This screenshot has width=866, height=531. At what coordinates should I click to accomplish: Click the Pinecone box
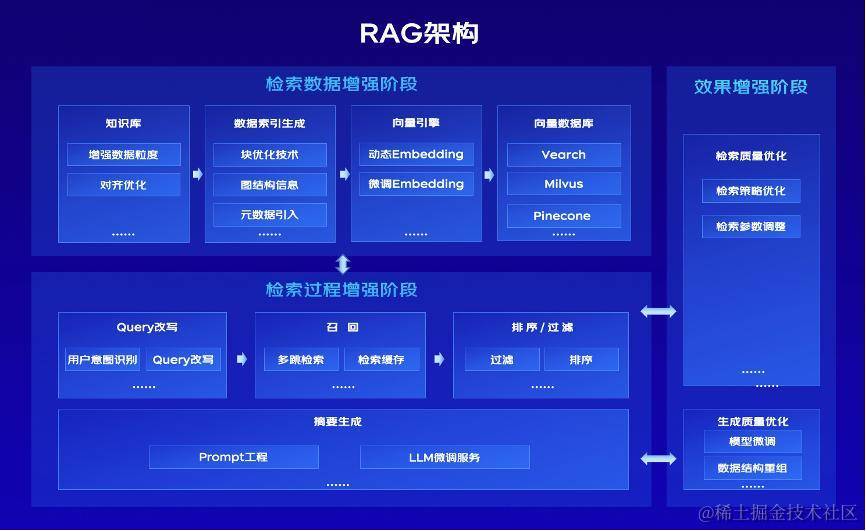[x=563, y=216]
